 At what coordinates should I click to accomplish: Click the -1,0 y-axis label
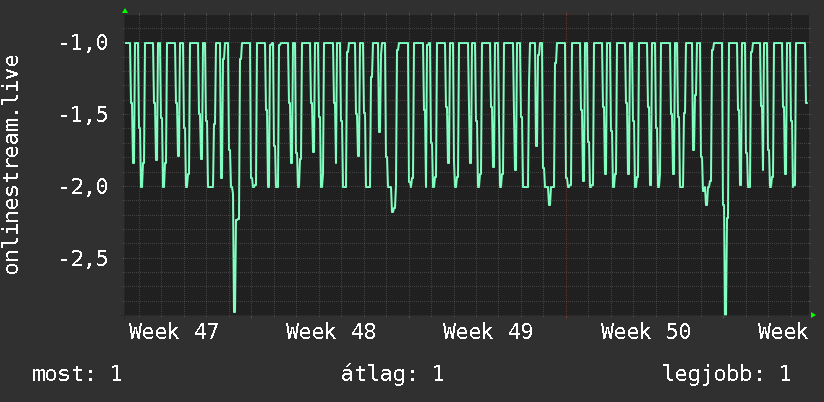[84, 43]
